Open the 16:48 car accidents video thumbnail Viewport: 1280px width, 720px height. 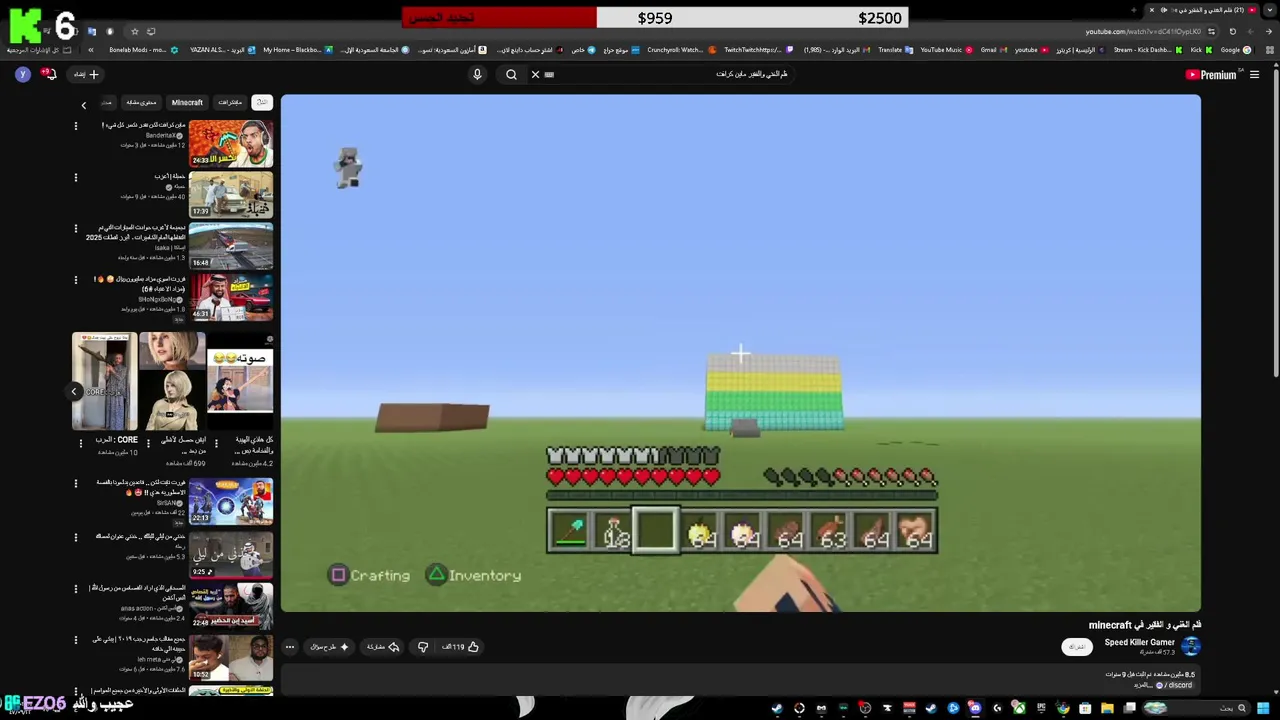tap(231, 245)
